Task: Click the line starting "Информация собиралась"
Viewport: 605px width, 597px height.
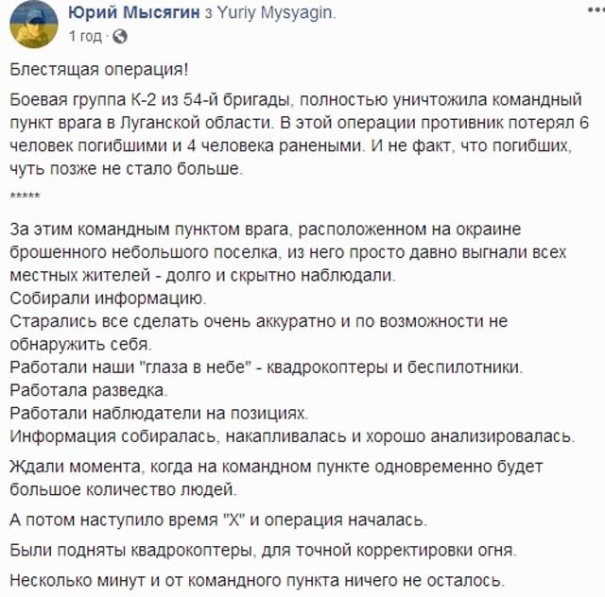Action: pos(292,436)
